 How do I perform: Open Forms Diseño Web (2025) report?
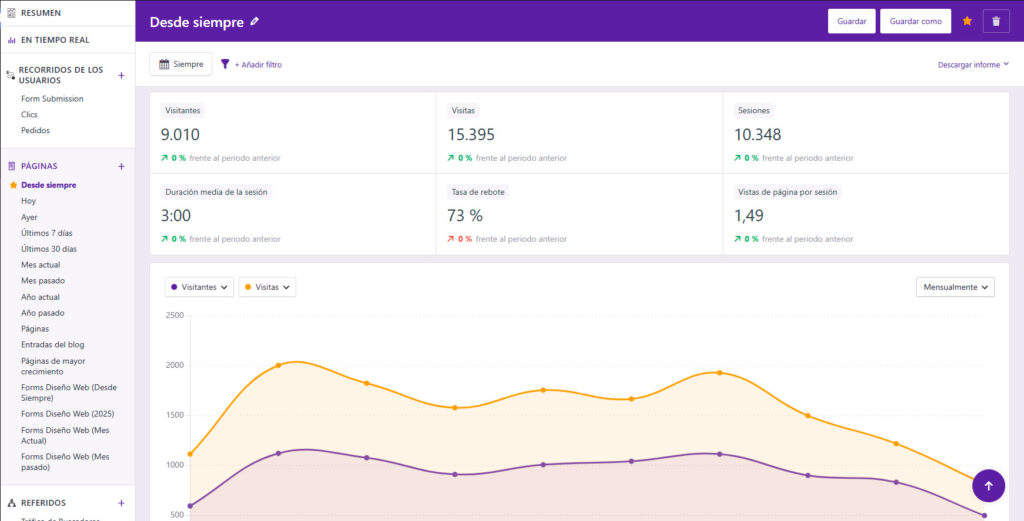67,414
